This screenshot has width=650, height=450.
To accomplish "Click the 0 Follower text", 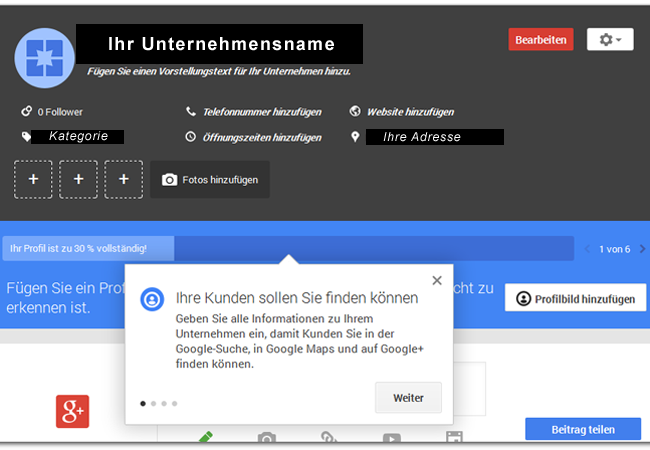I will click(60, 112).
